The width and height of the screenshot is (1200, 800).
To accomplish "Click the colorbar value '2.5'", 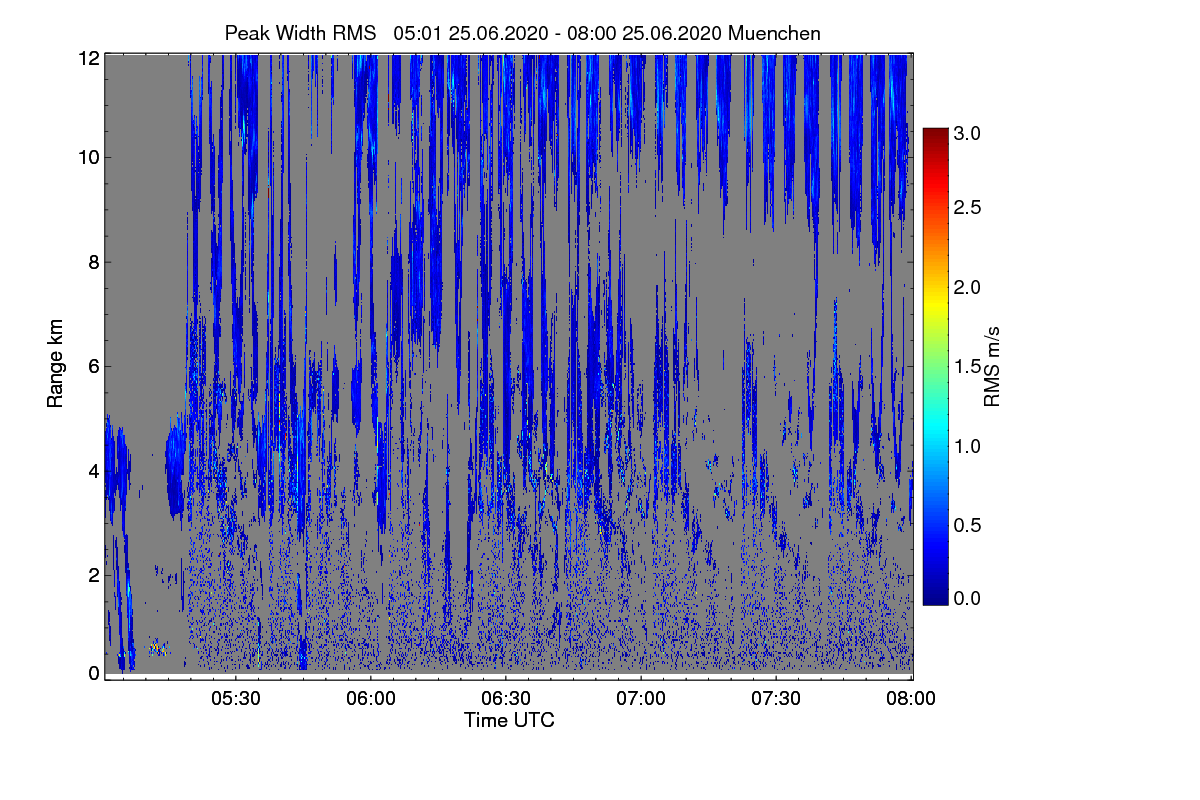I will 966,207.
